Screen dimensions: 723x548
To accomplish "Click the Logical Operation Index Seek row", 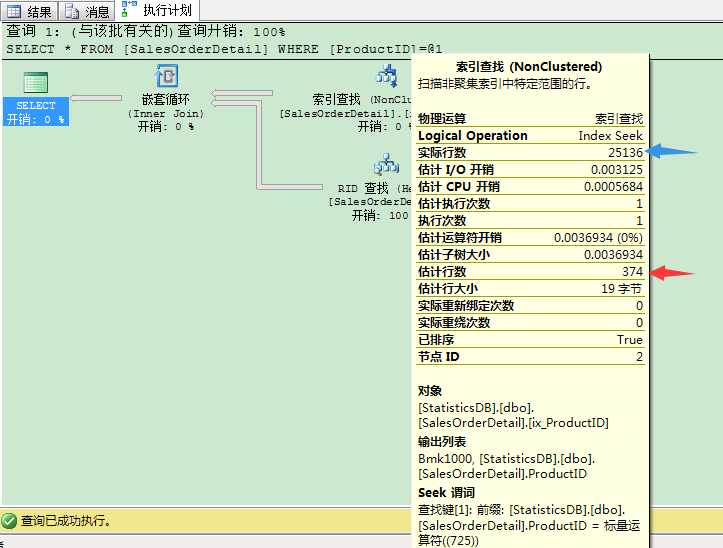I will pyautogui.click(x=530, y=136).
